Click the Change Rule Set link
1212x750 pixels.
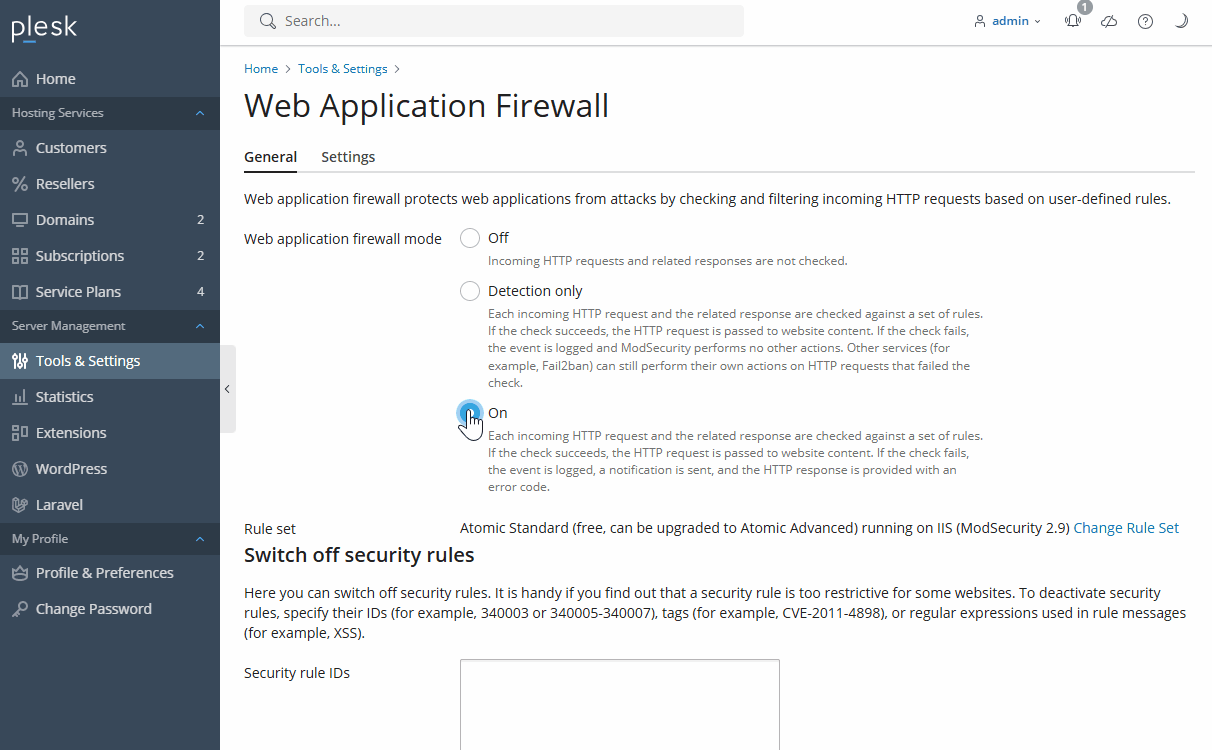point(1126,528)
